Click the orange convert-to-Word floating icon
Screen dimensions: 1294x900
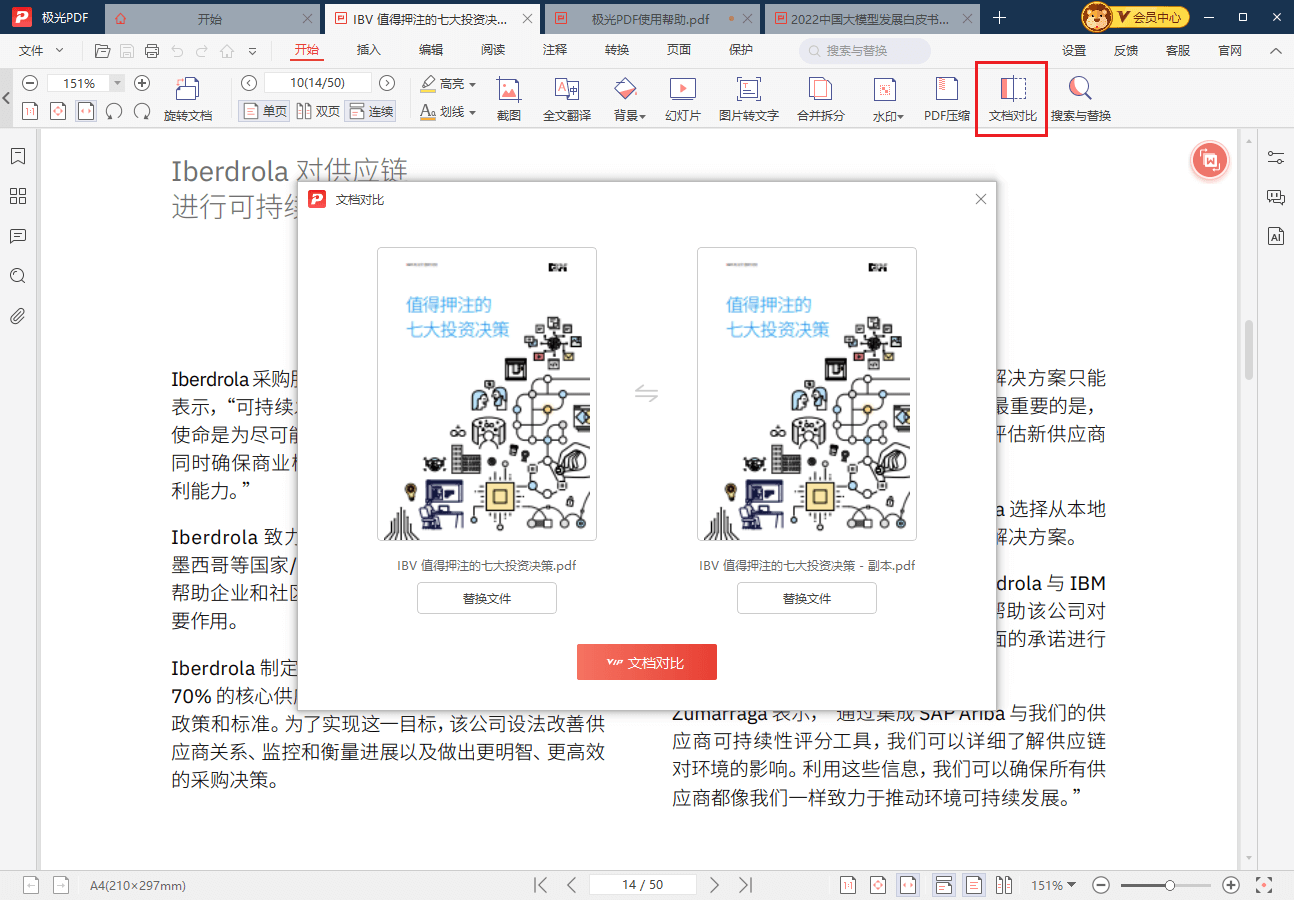pos(1210,160)
